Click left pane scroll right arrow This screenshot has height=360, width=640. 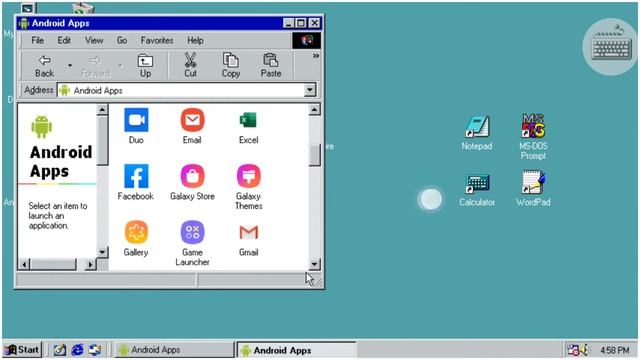91,264
